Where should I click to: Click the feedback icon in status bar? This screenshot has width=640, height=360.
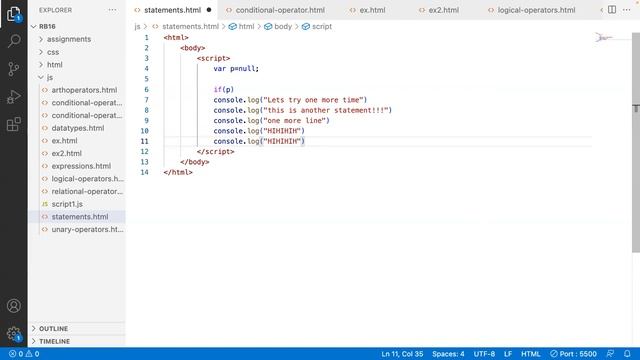pyautogui.click(x=610, y=353)
